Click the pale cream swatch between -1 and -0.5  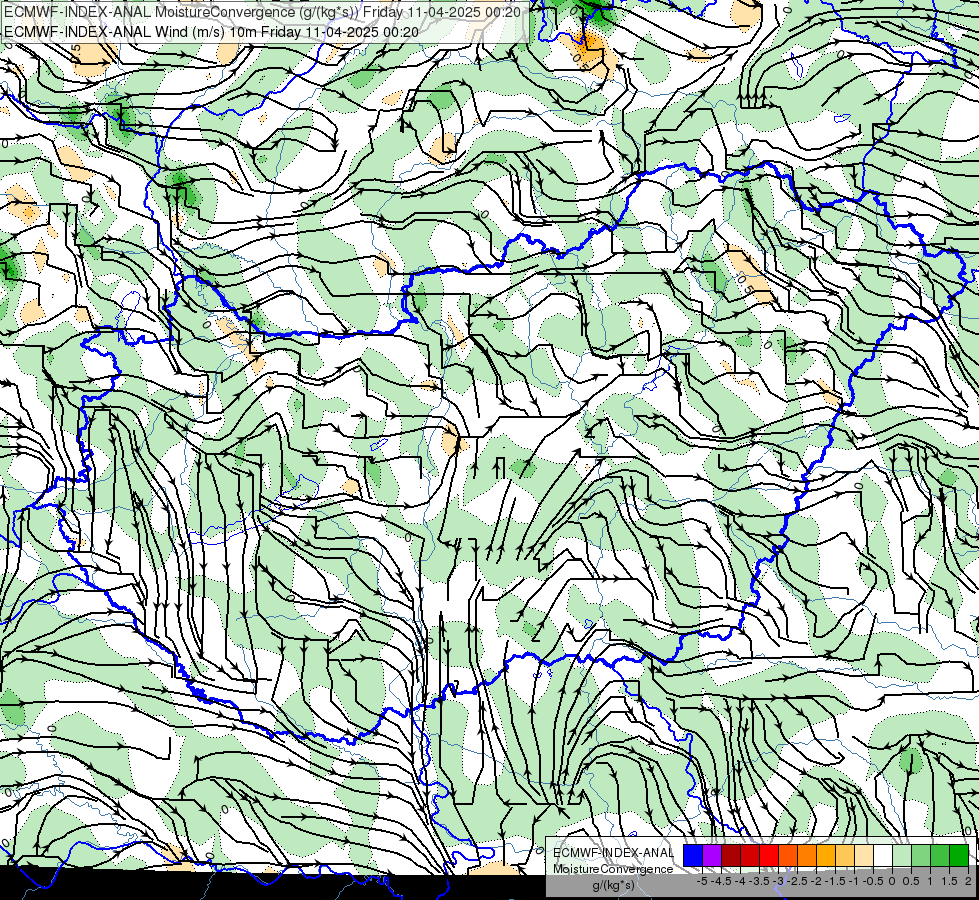point(864,856)
